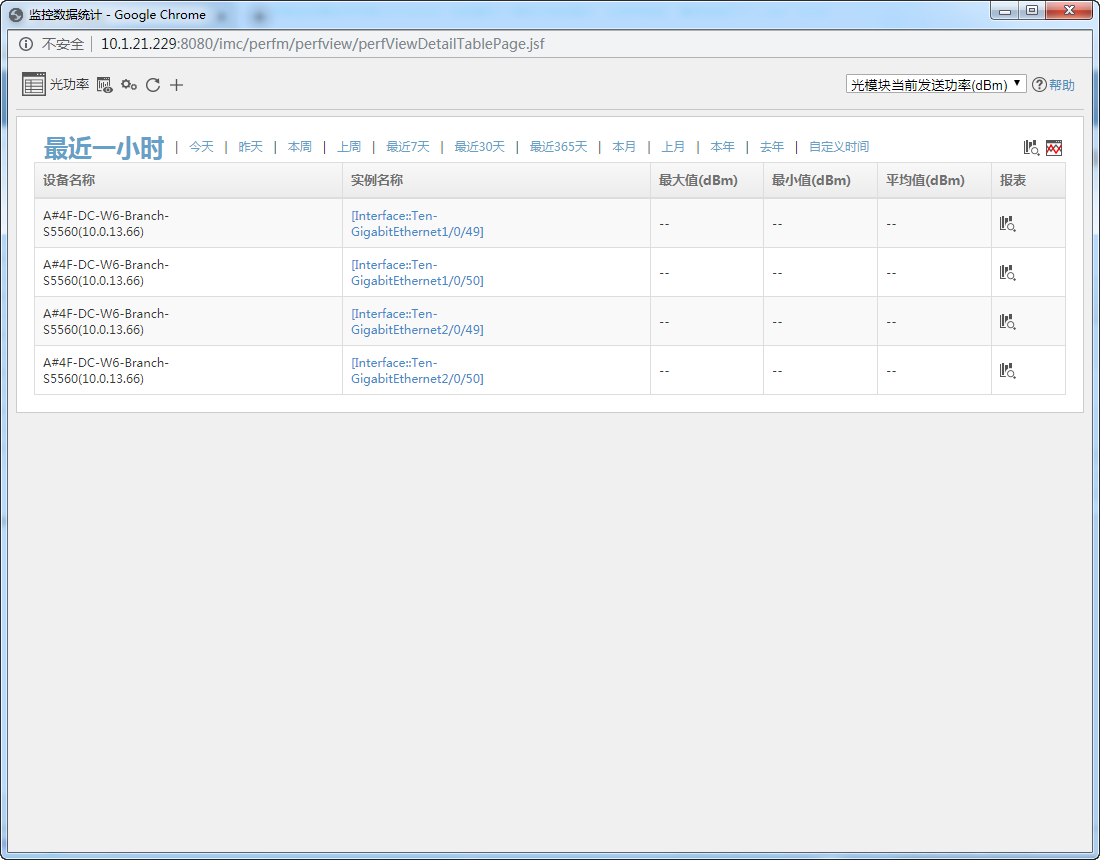This screenshot has height=860, width=1100.
Task: Open the Ten-GigabitEthernet1/0/49 interface link
Action: tap(417, 224)
